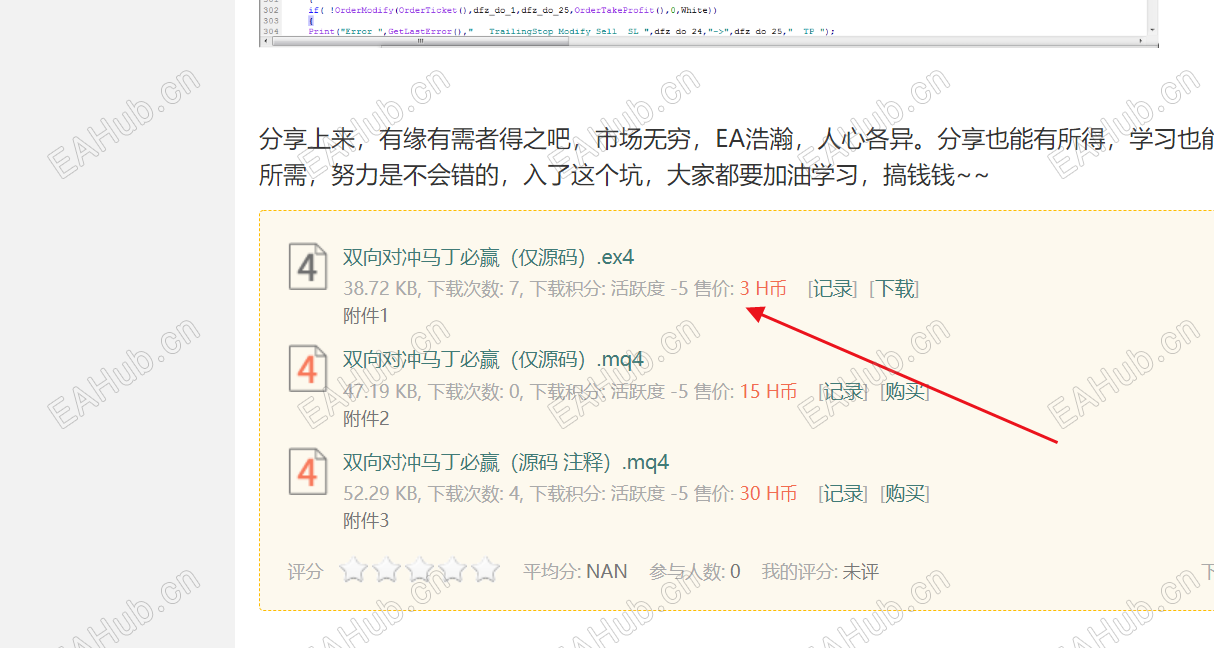Image resolution: width=1214 pixels, height=648 pixels.
Task: Rate two stars in 评分
Action: 387,570
